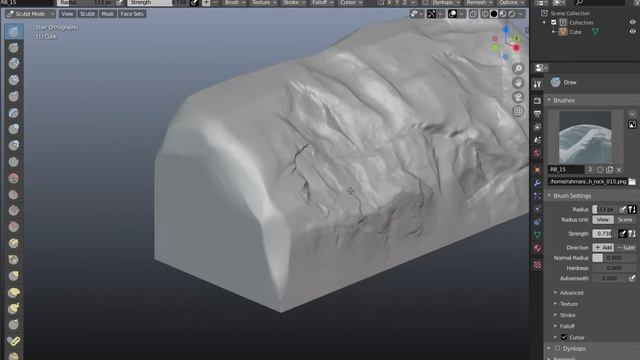Select the Draw brush tool in toolbar
Screen dimensions: 640x360
pyautogui.click(x=13, y=31)
